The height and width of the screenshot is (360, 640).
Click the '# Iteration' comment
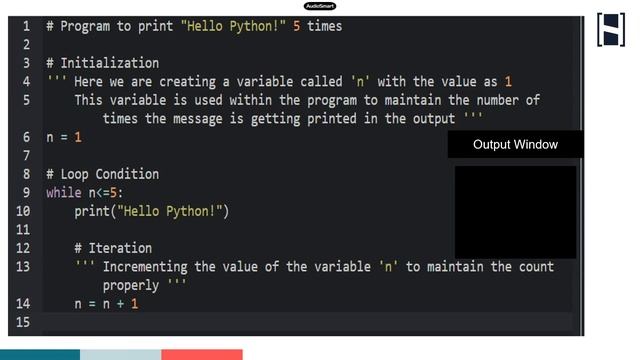[113, 248]
